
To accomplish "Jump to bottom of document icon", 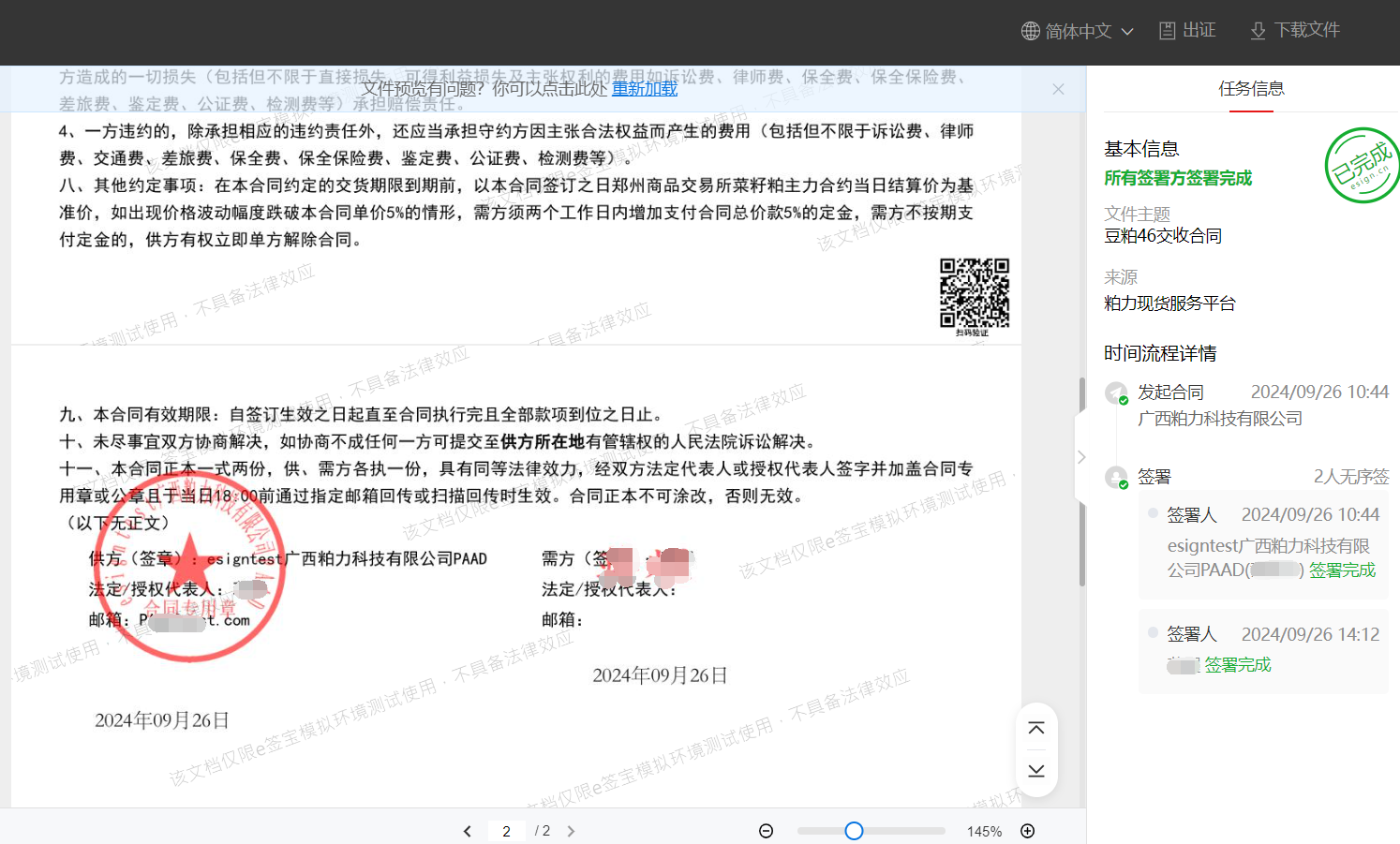I will (x=1036, y=771).
